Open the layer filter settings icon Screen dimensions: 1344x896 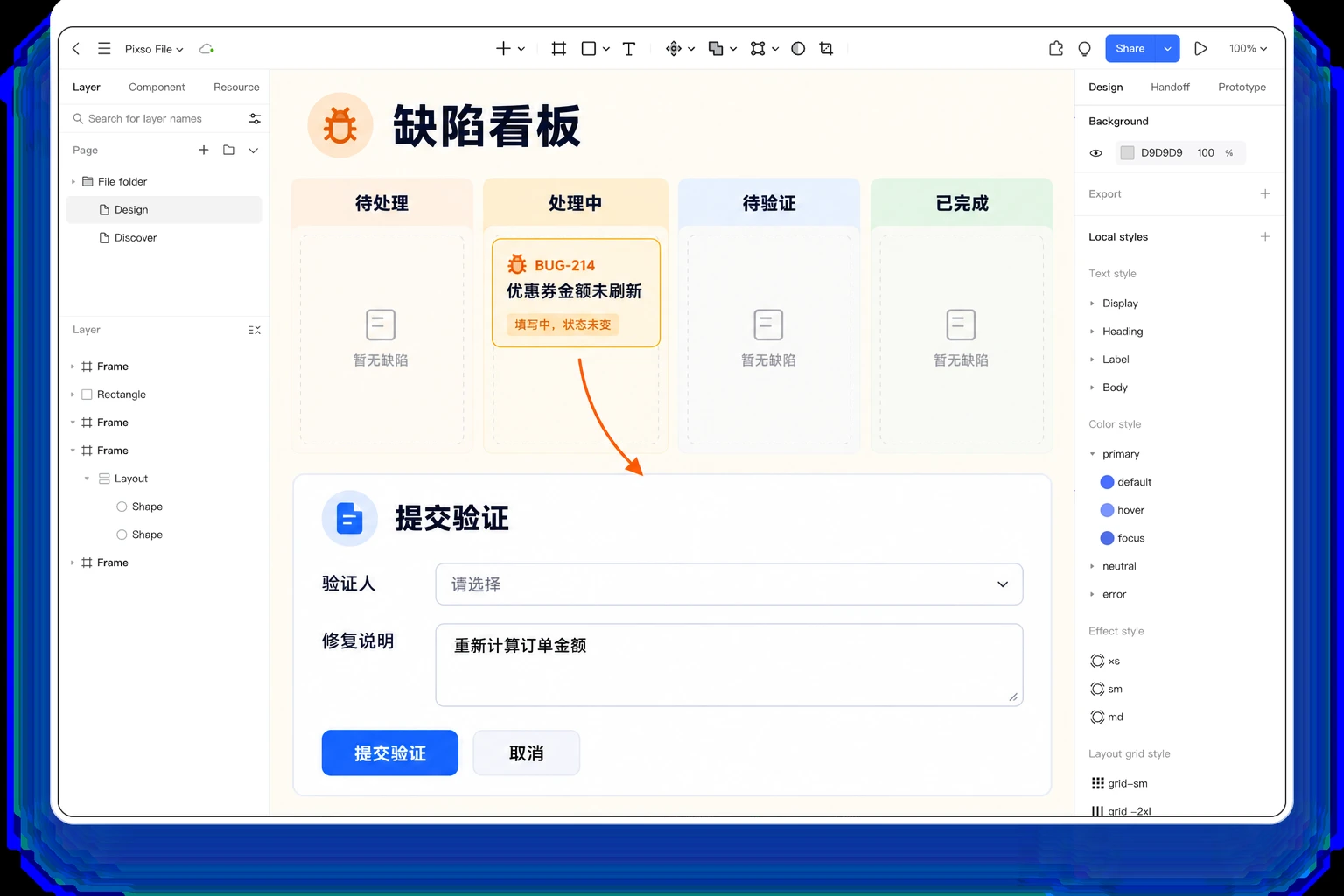click(x=255, y=118)
